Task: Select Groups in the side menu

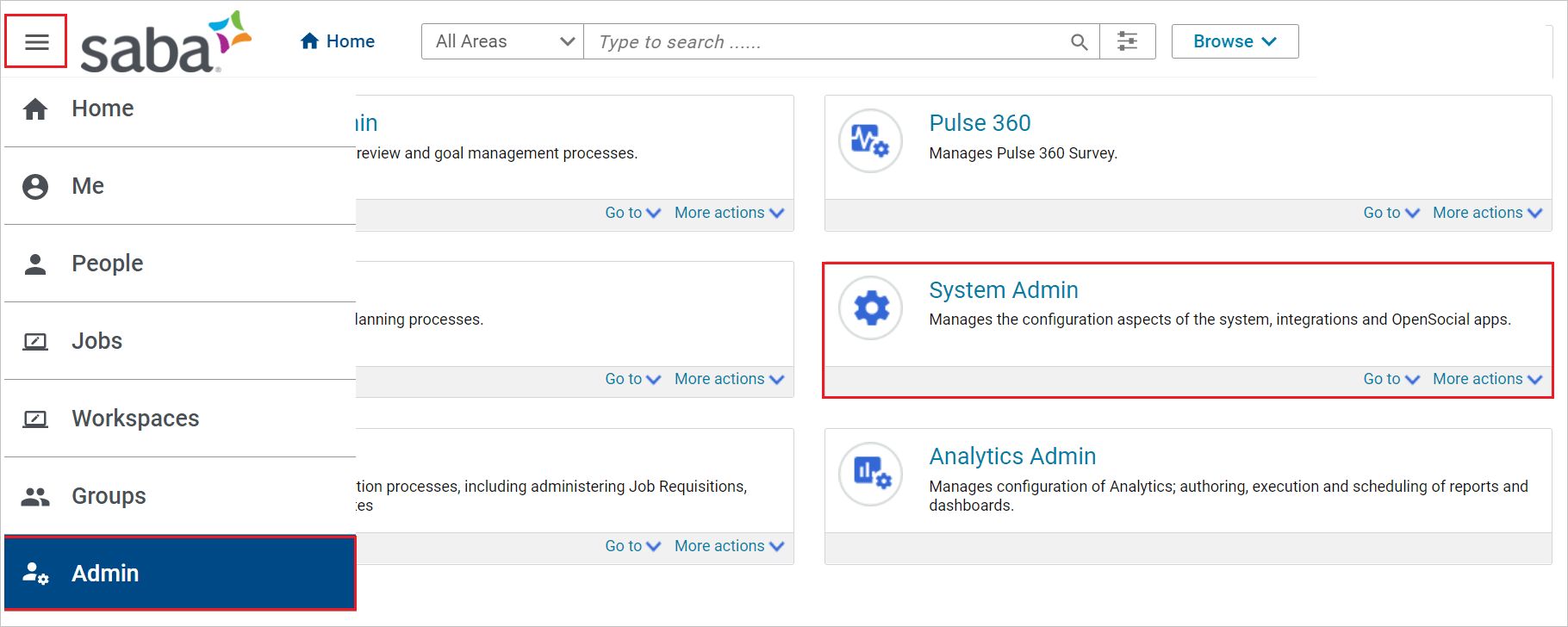Action: point(179,496)
